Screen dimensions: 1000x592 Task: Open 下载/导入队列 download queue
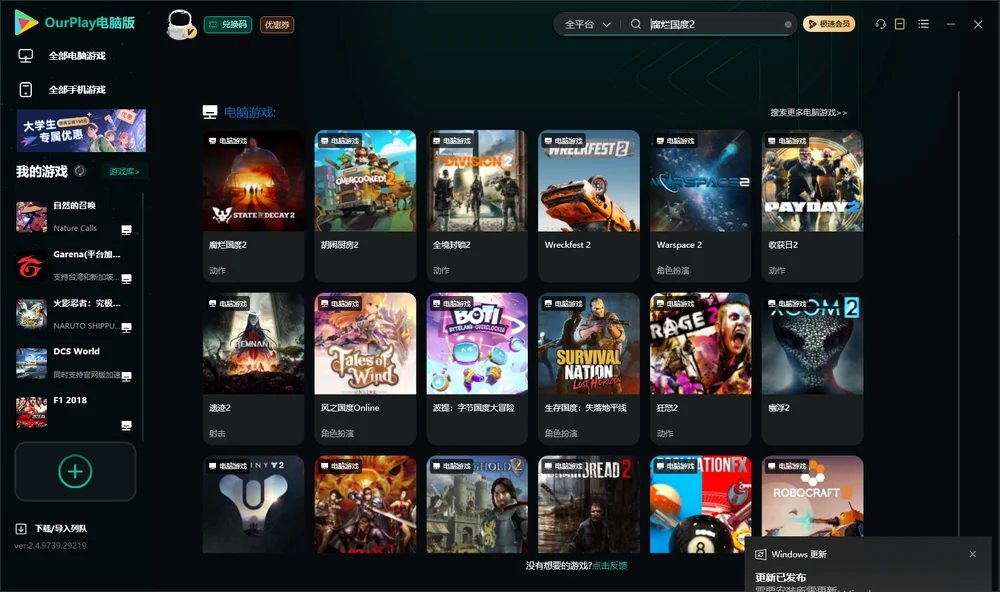pos(52,529)
